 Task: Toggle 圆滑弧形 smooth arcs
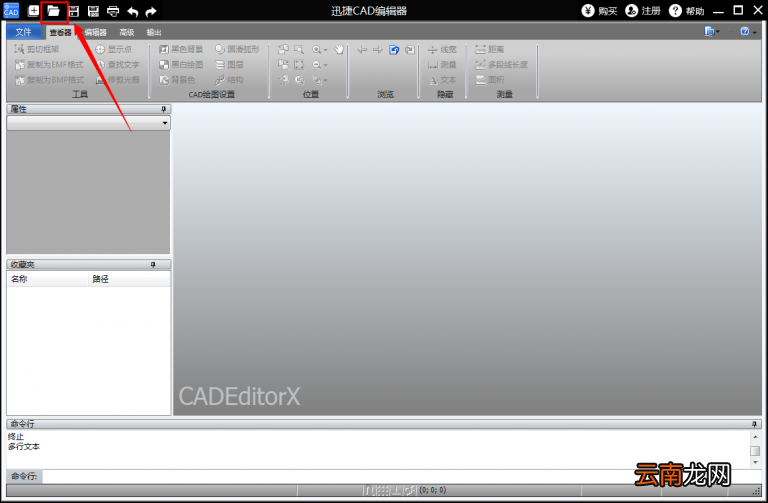[x=237, y=49]
